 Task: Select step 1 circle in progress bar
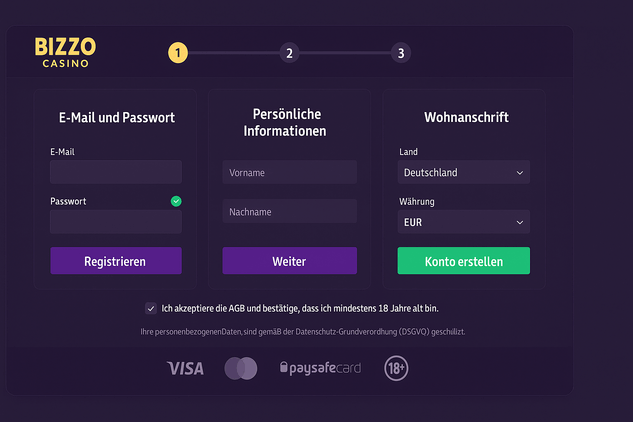coord(178,53)
